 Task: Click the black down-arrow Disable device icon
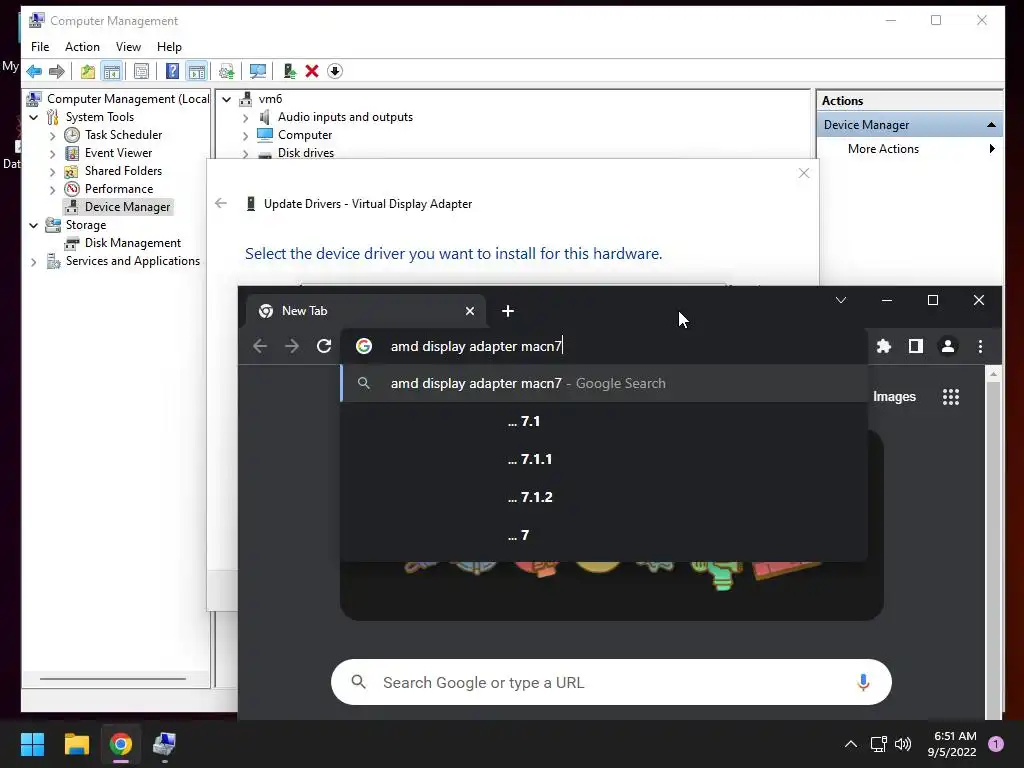click(x=335, y=71)
